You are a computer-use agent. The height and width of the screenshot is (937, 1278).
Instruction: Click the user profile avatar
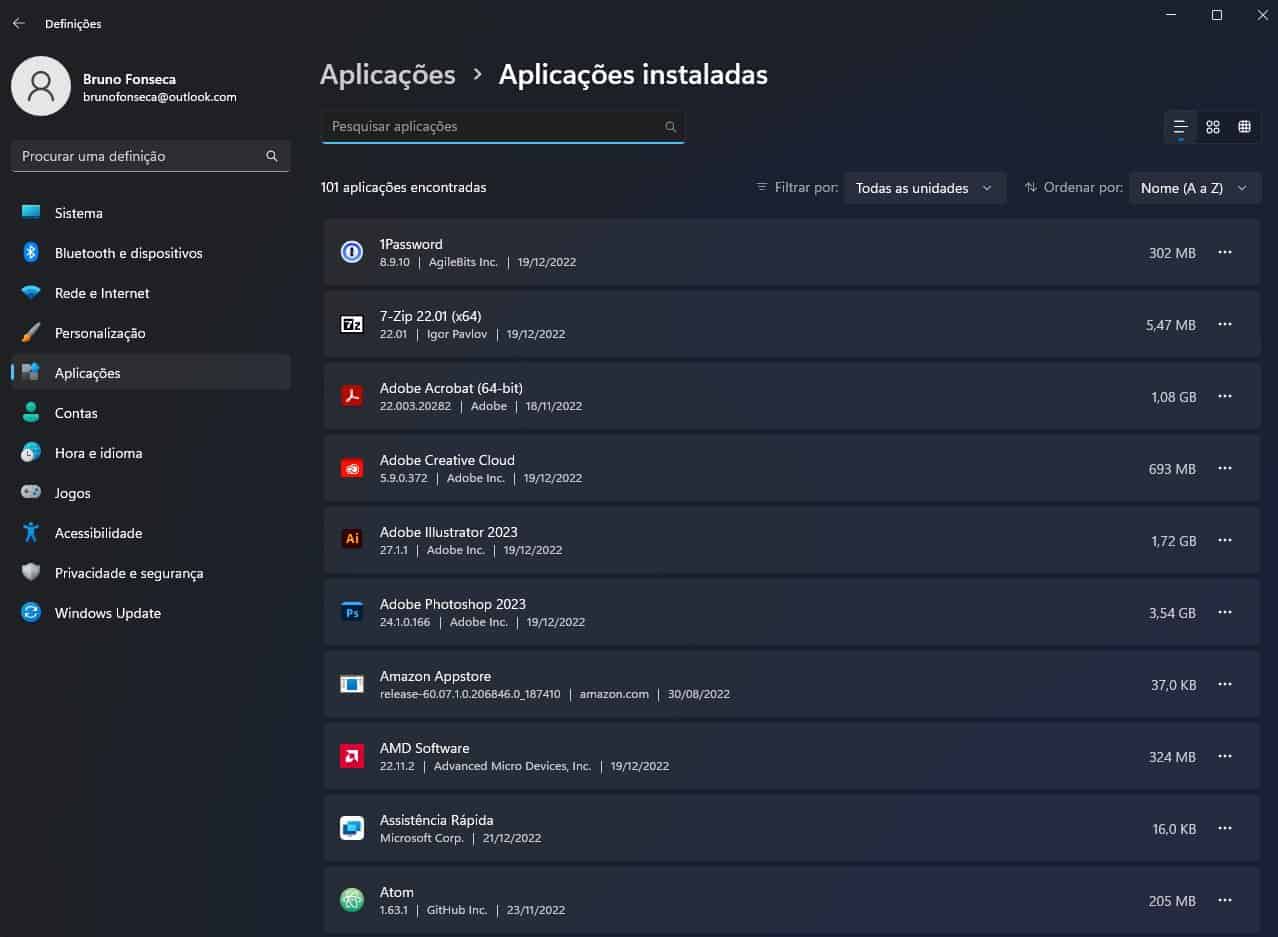[x=40, y=86]
